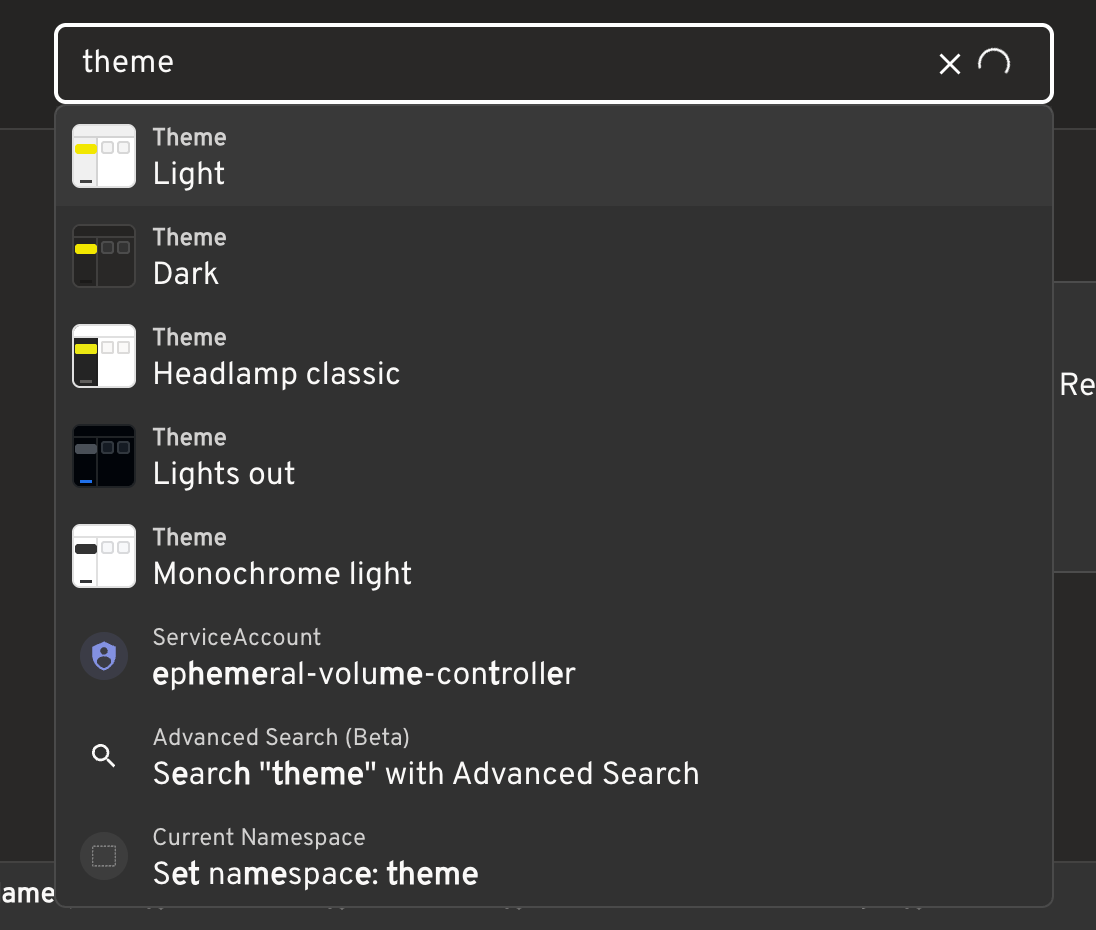Click the Advanced Search magnifier icon
Viewport: 1096px width, 930px height.
(103, 755)
